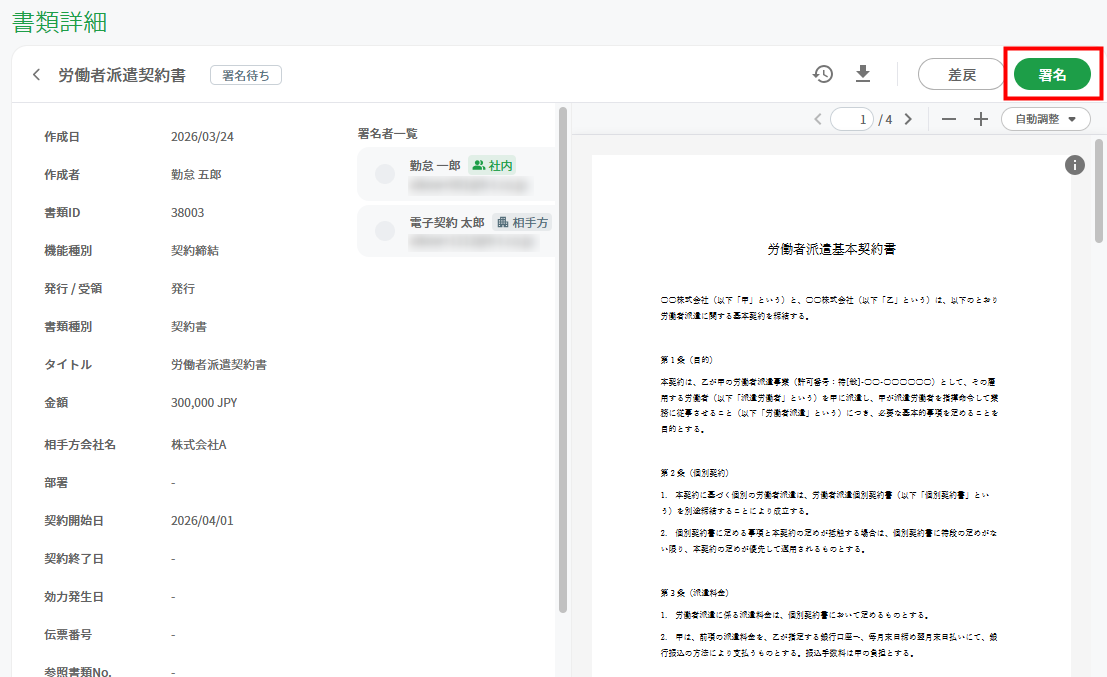Click the total page count / 4
1107x677 pixels.
[885, 119]
